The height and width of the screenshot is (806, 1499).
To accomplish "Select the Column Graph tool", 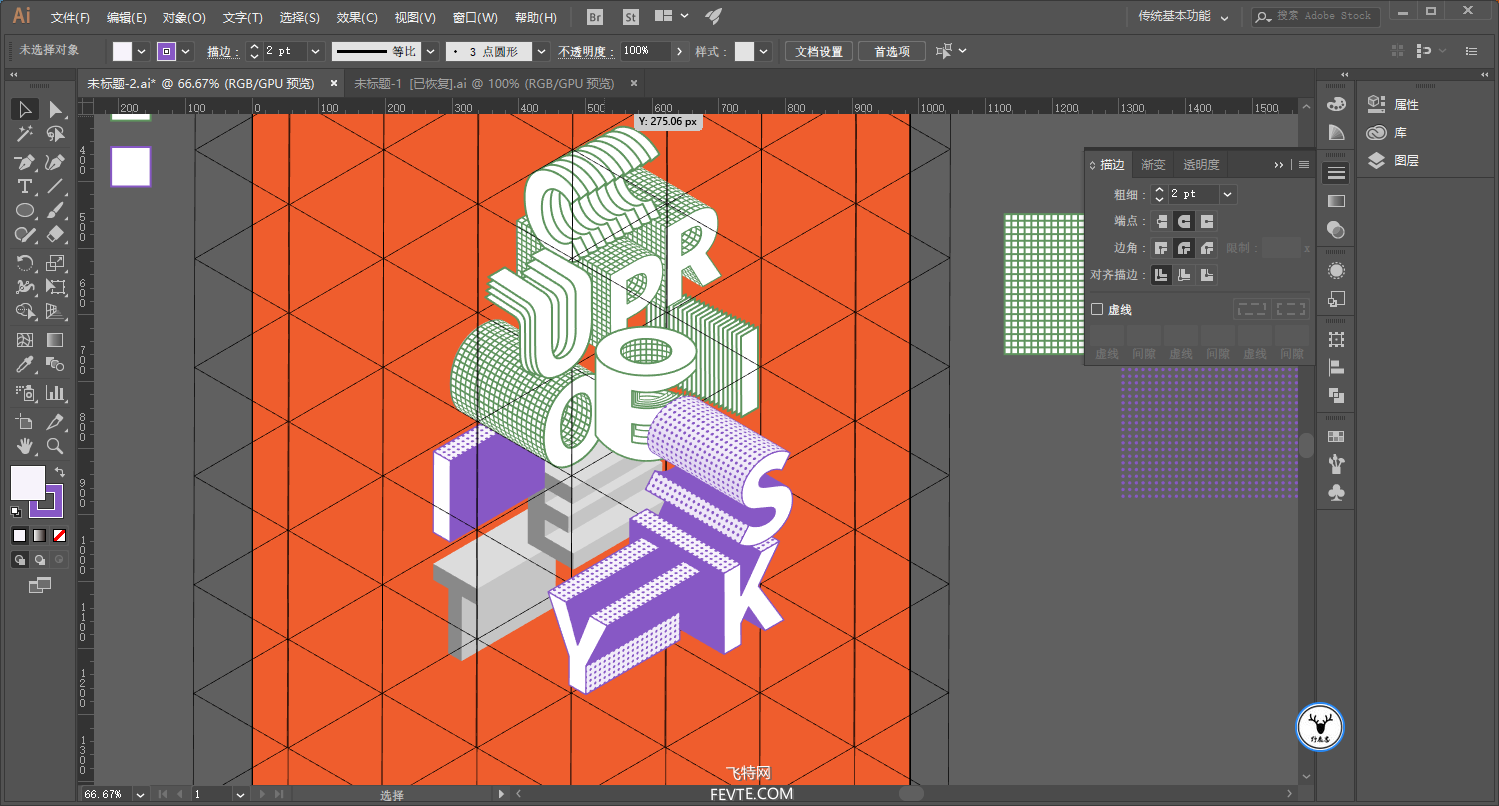I will pos(55,393).
